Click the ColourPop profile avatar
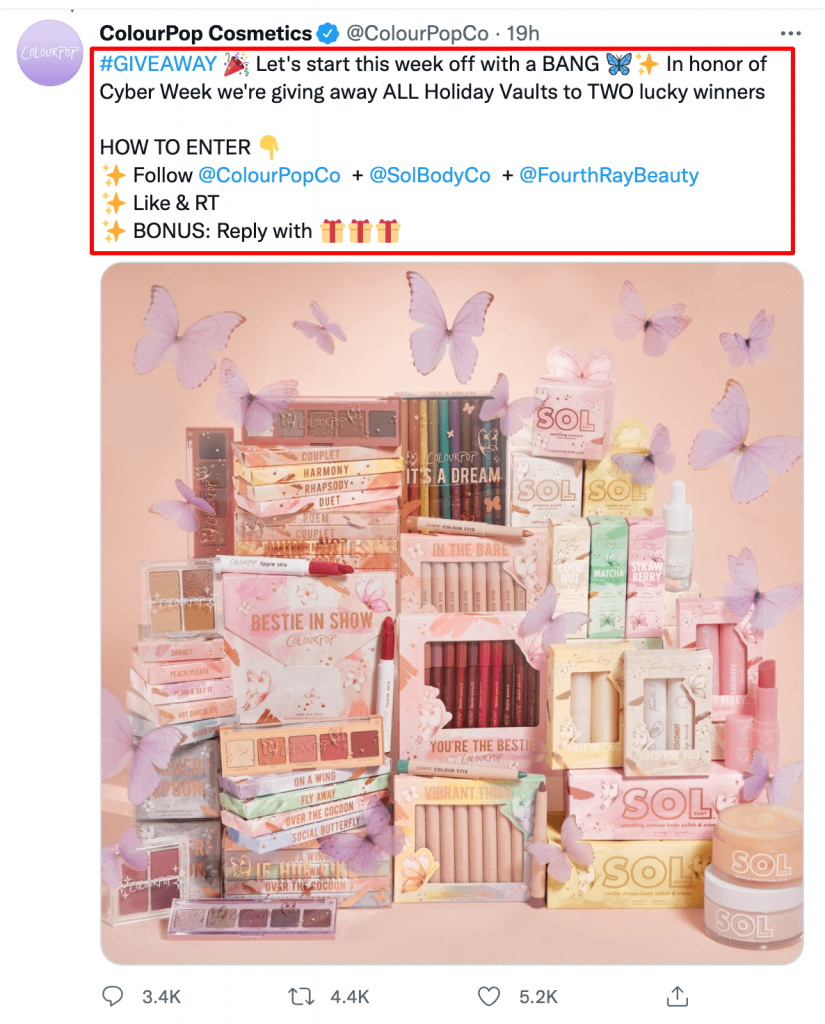 (x=50, y=53)
